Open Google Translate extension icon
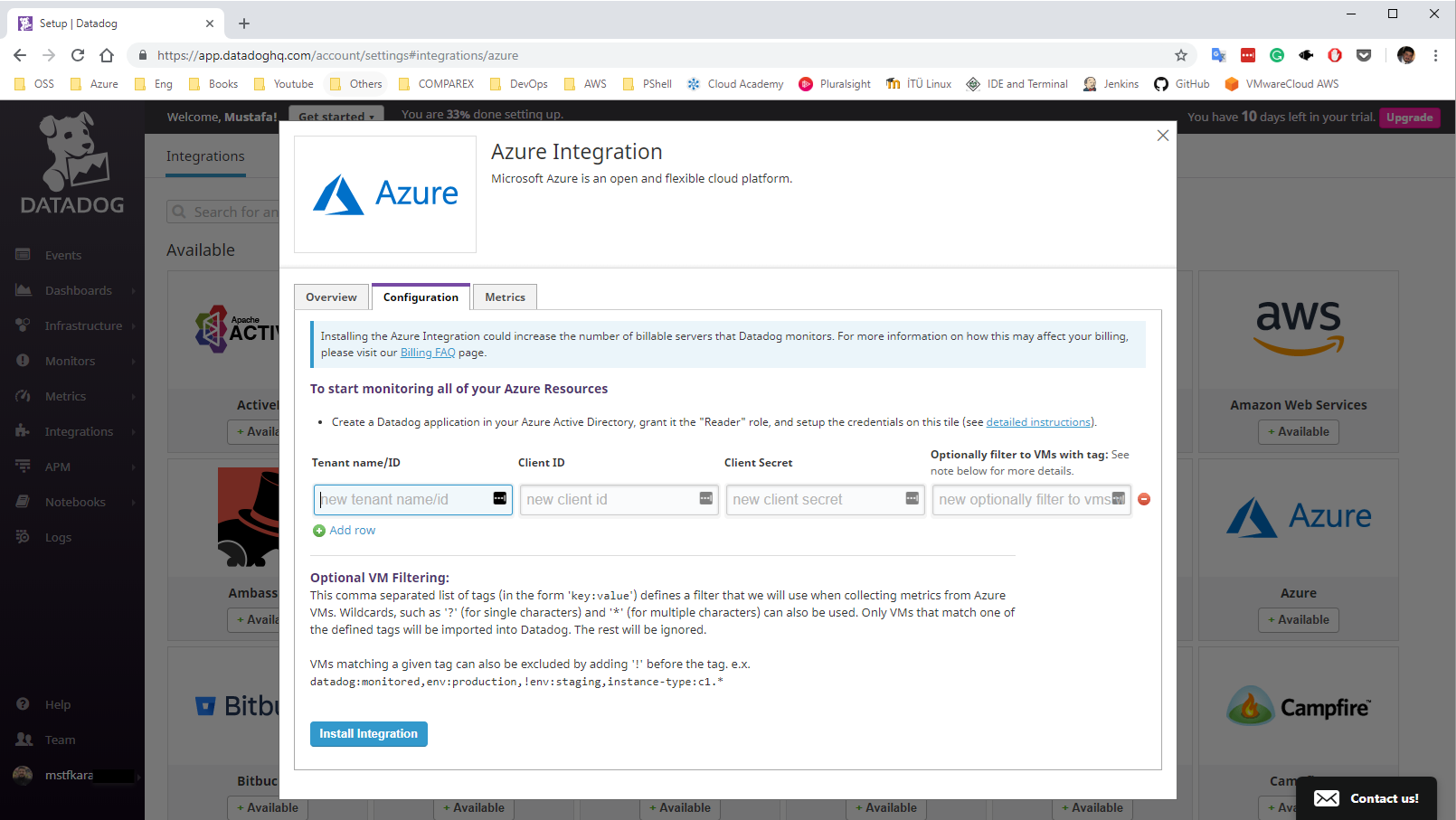Screen dimensions: 1456x820 click(x=1219, y=55)
